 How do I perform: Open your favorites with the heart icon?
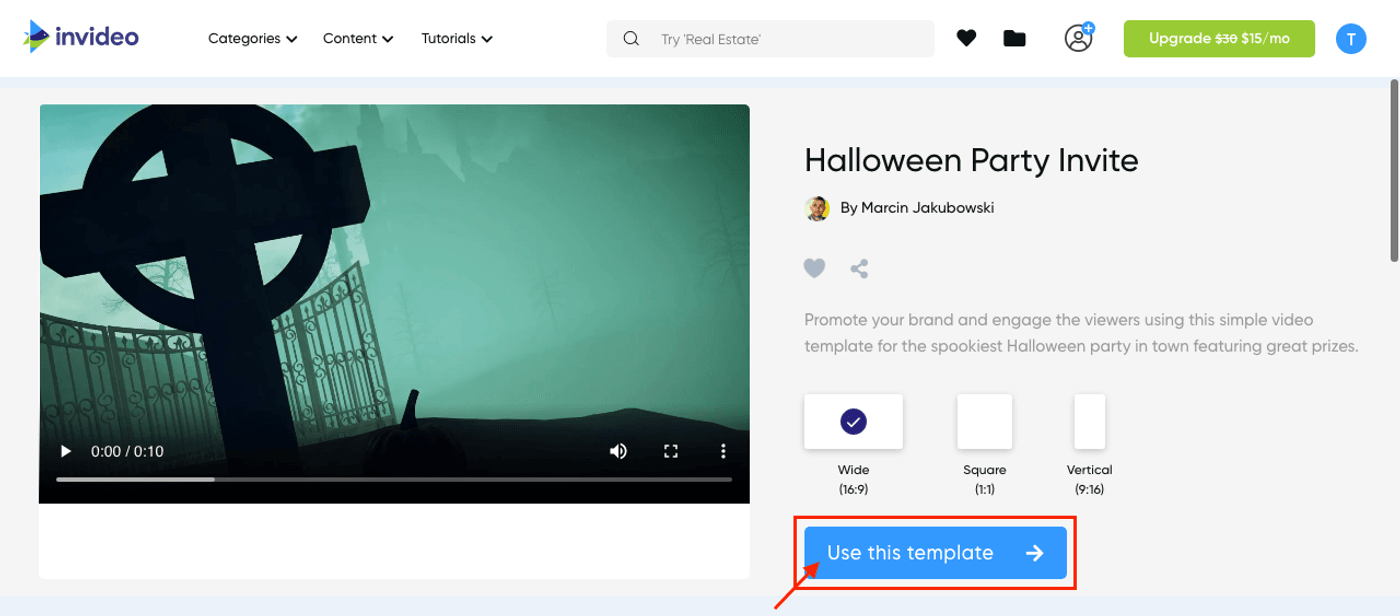(x=966, y=37)
